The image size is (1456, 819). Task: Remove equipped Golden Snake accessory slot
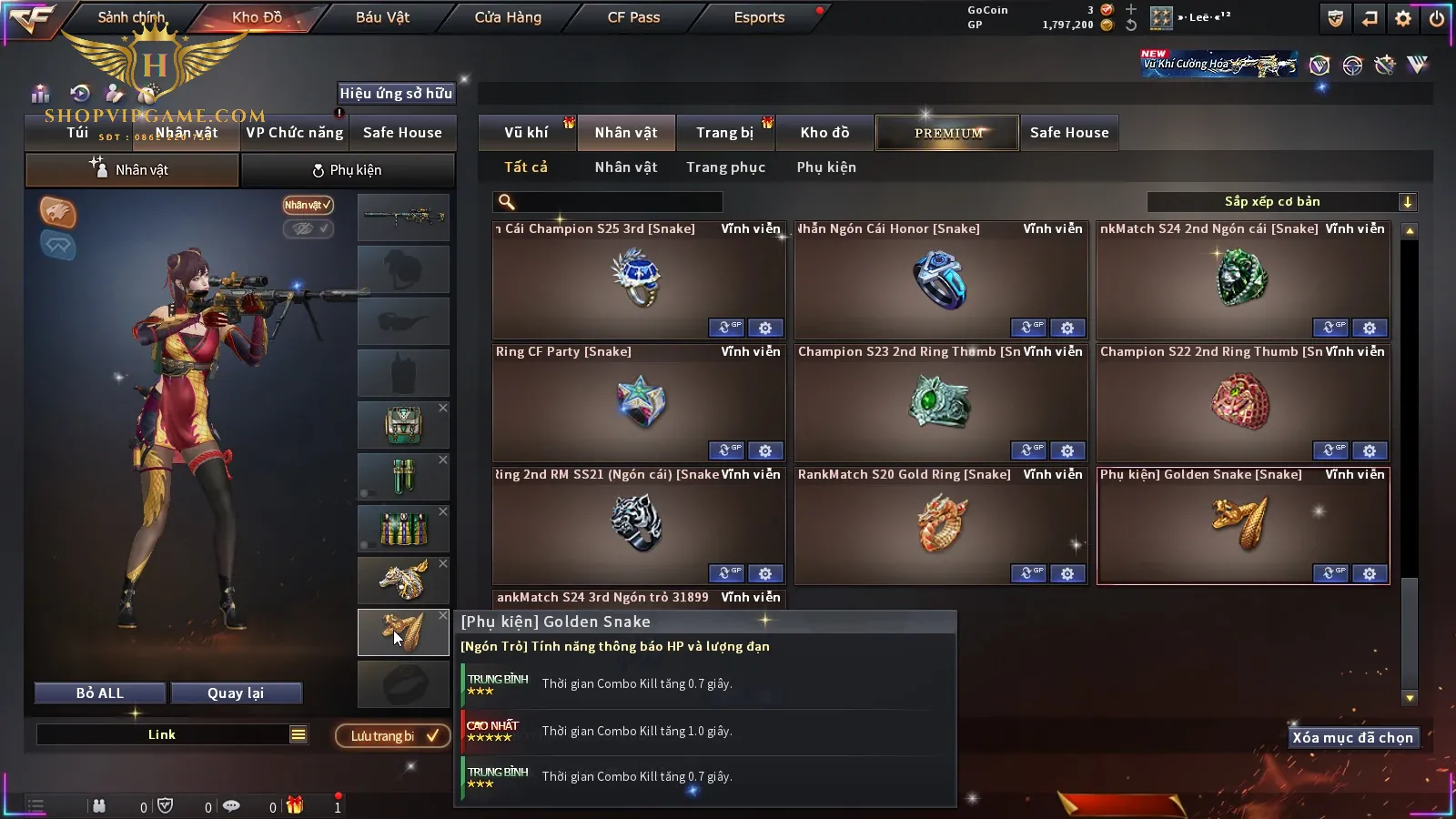pos(443,616)
